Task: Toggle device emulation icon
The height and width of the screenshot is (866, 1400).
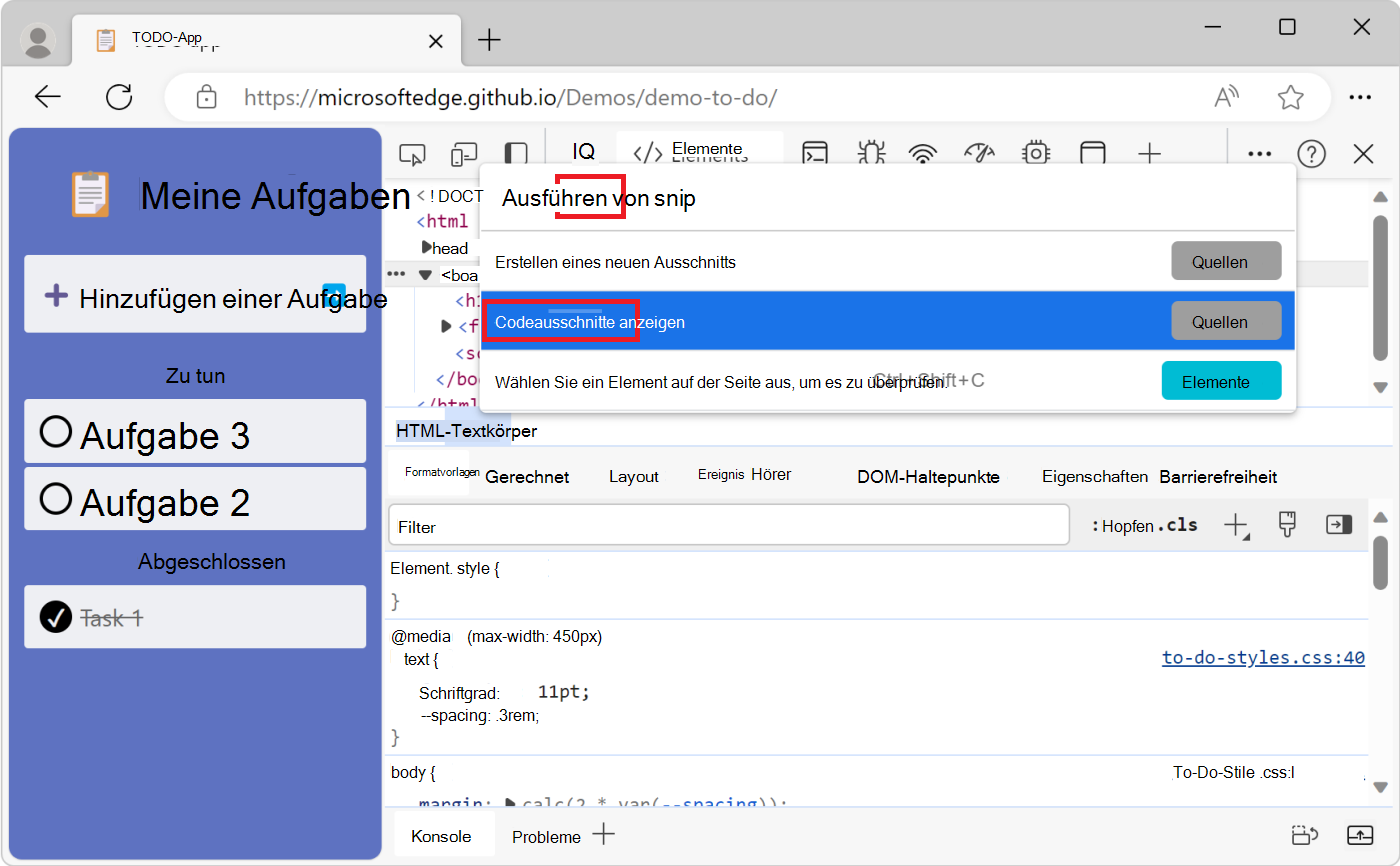Action: 464,154
